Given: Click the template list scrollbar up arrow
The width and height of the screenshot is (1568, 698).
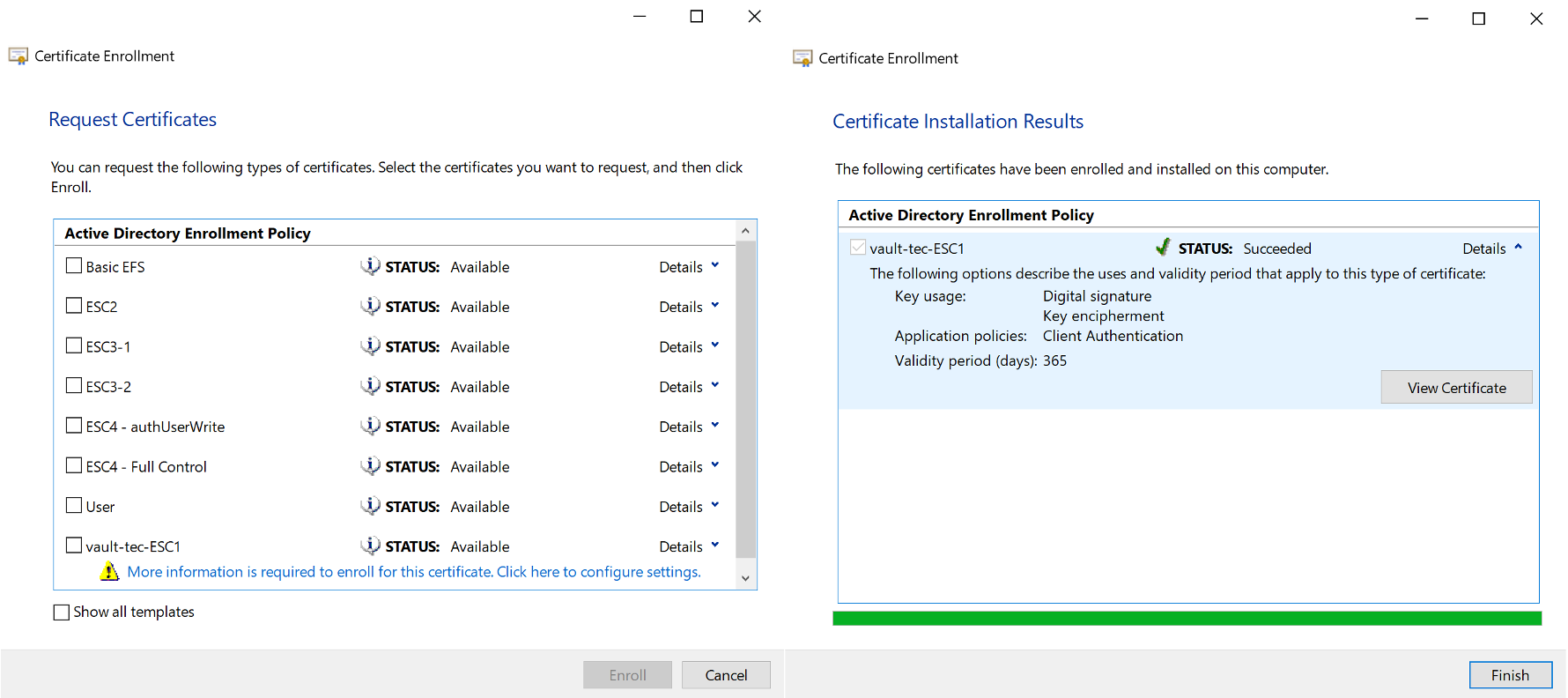Looking at the screenshot, I should coord(745,231).
